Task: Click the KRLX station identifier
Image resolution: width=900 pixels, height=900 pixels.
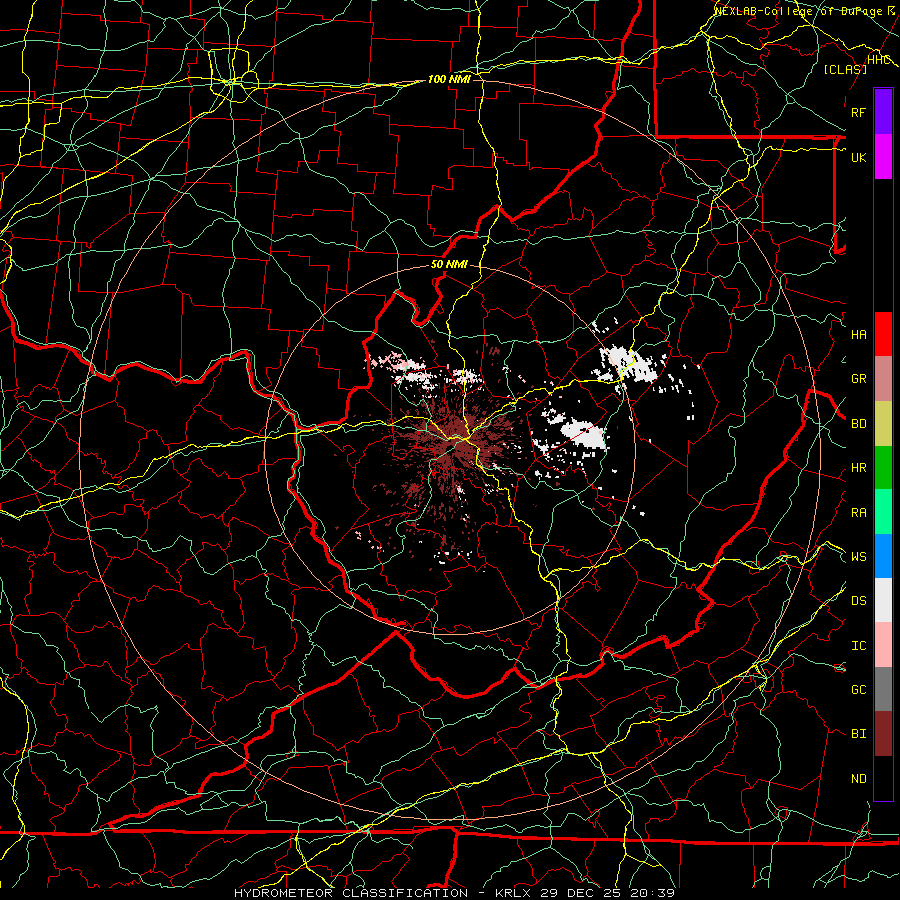Action: point(513,893)
